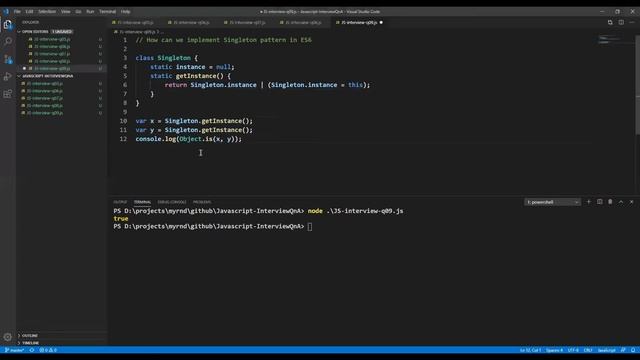Screen dimensions: 640x360
Task: Kill the terminal with trash icon
Action: 610,202
